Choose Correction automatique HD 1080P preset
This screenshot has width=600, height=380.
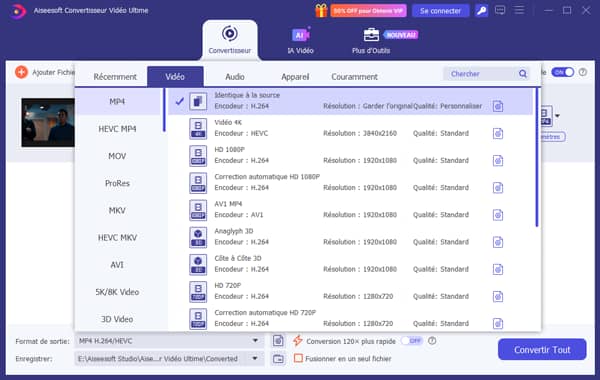pyautogui.click(x=350, y=183)
